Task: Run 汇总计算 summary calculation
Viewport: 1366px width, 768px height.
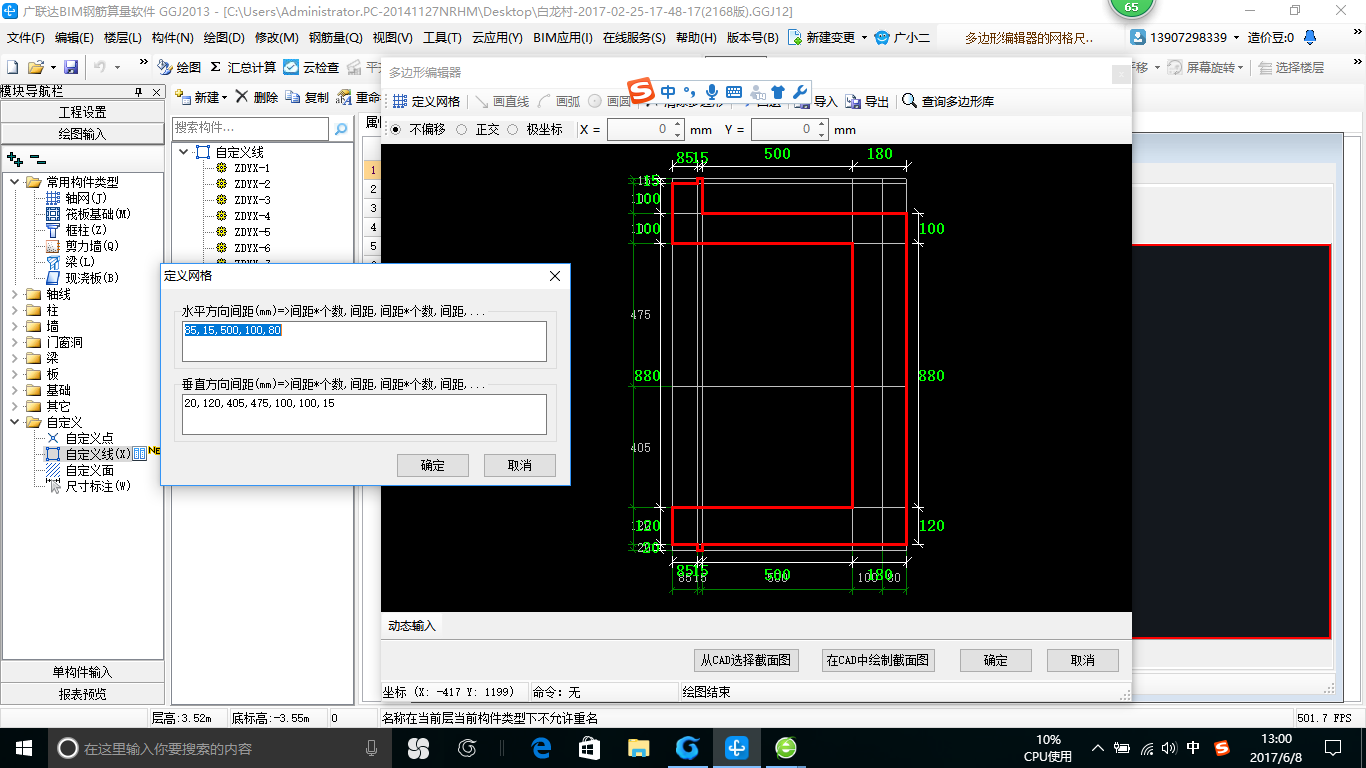Action: click(x=243, y=67)
